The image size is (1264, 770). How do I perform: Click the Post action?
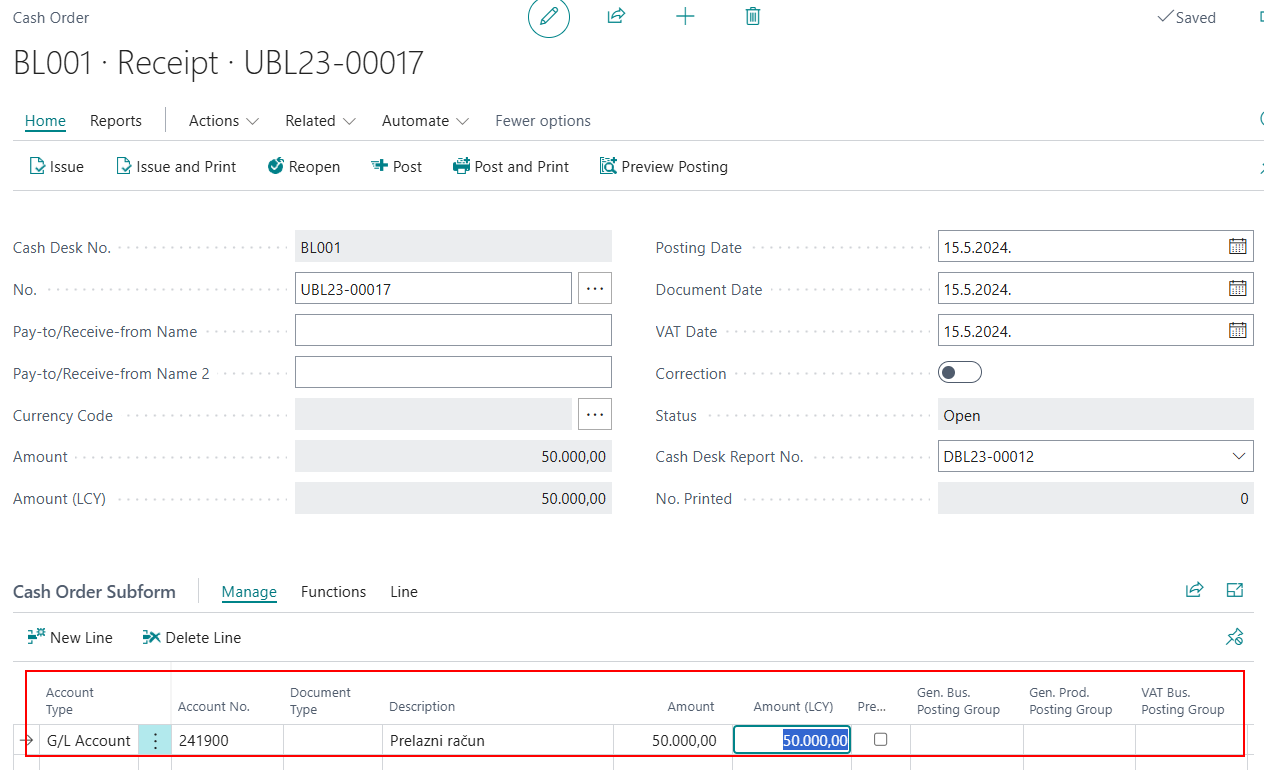[397, 167]
